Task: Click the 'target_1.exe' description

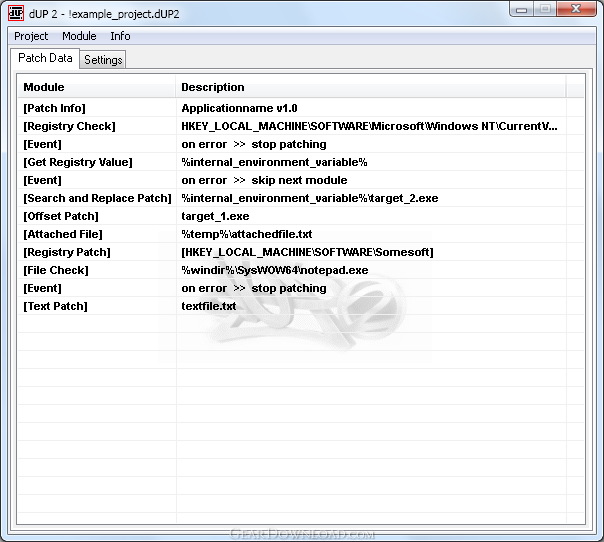Action: tap(215, 216)
